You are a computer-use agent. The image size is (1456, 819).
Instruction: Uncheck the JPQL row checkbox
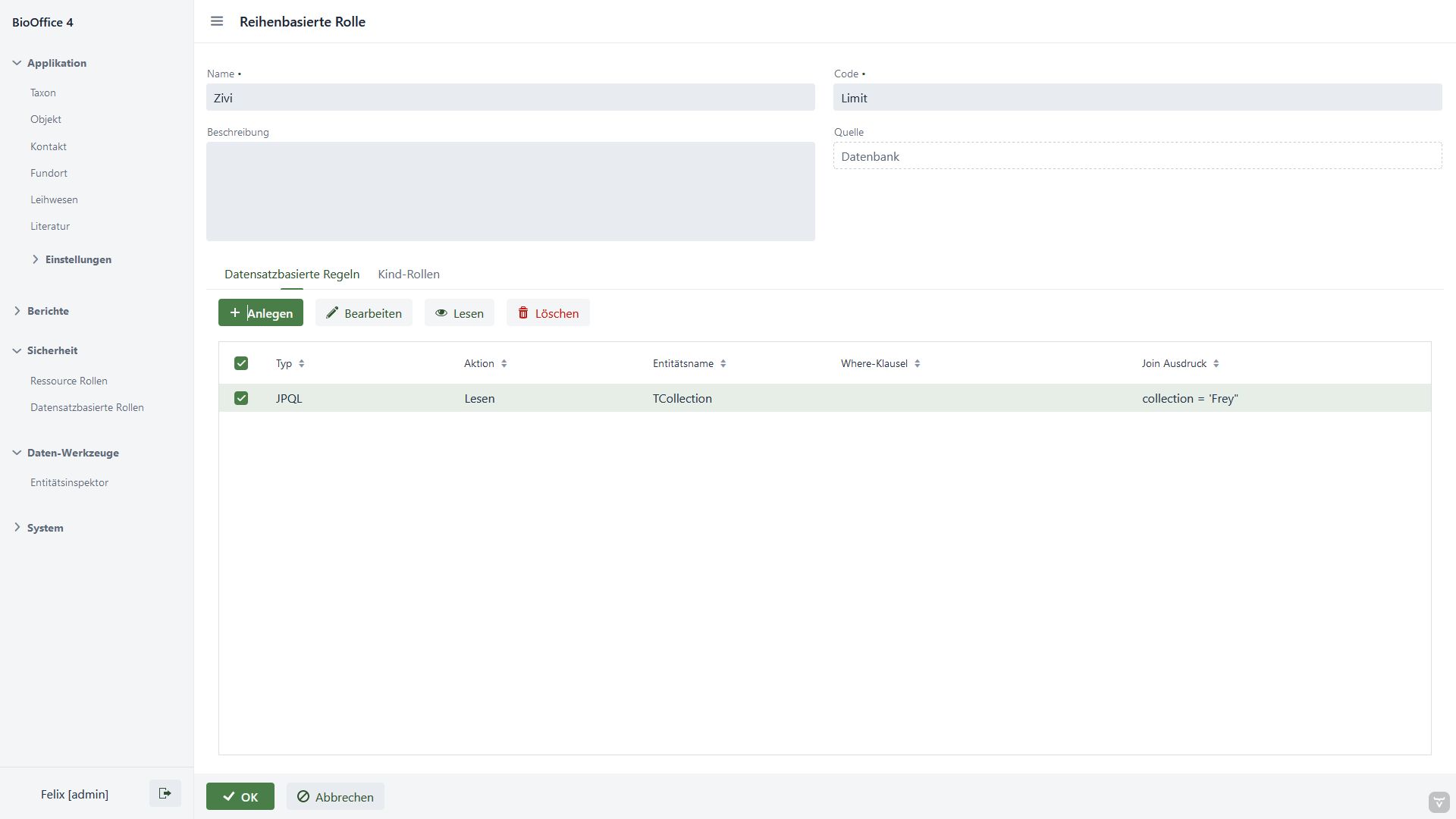(241, 398)
